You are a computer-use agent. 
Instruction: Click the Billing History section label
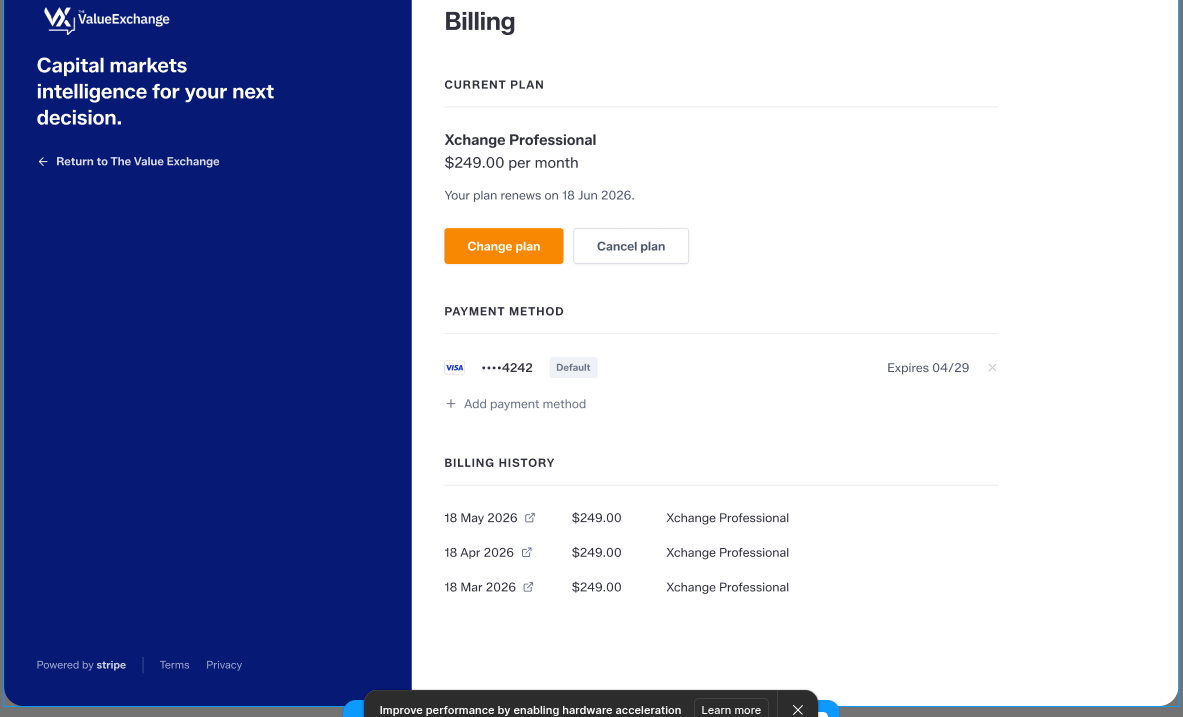pos(499,463)
